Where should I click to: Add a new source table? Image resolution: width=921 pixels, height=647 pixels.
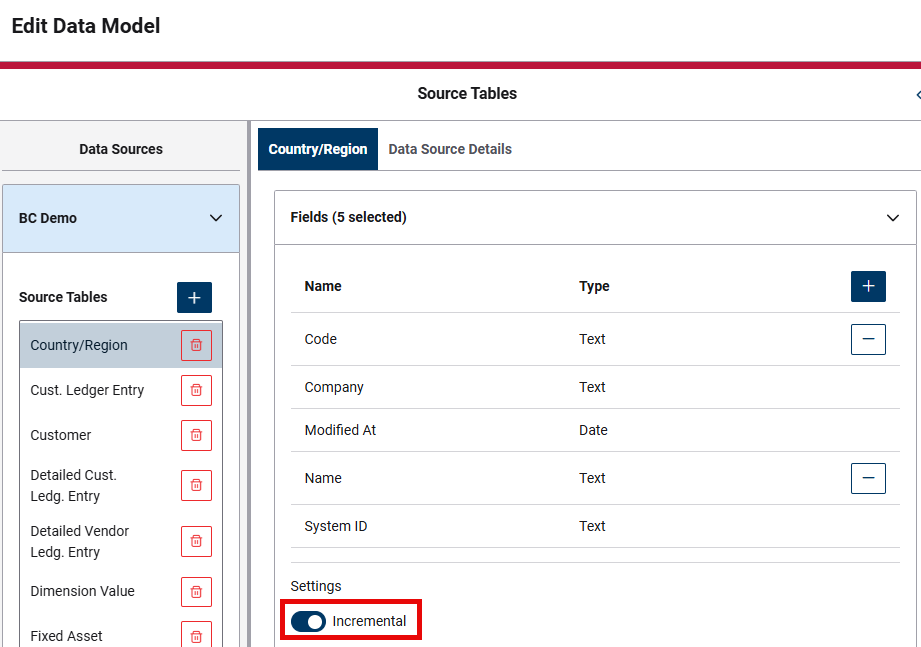point(193,297)
